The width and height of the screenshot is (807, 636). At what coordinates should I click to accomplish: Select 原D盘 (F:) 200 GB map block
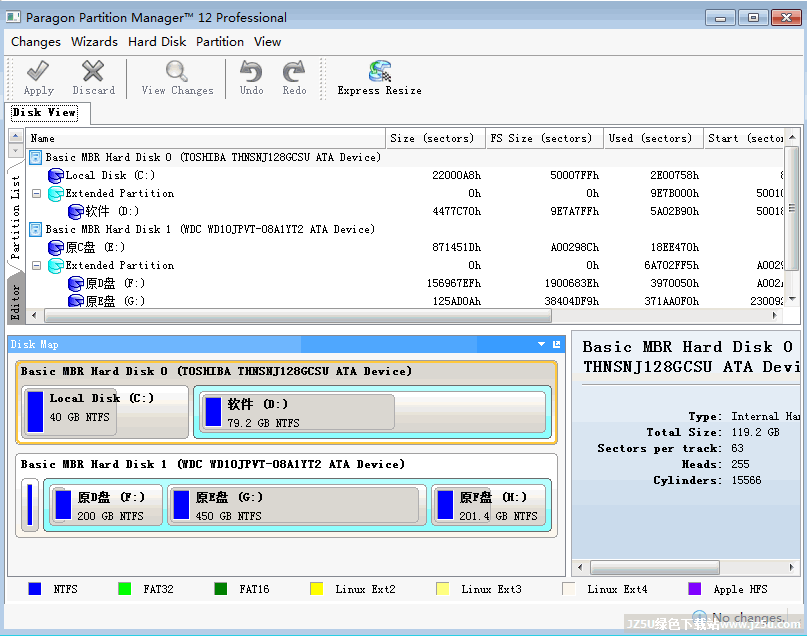coord(106,506)
